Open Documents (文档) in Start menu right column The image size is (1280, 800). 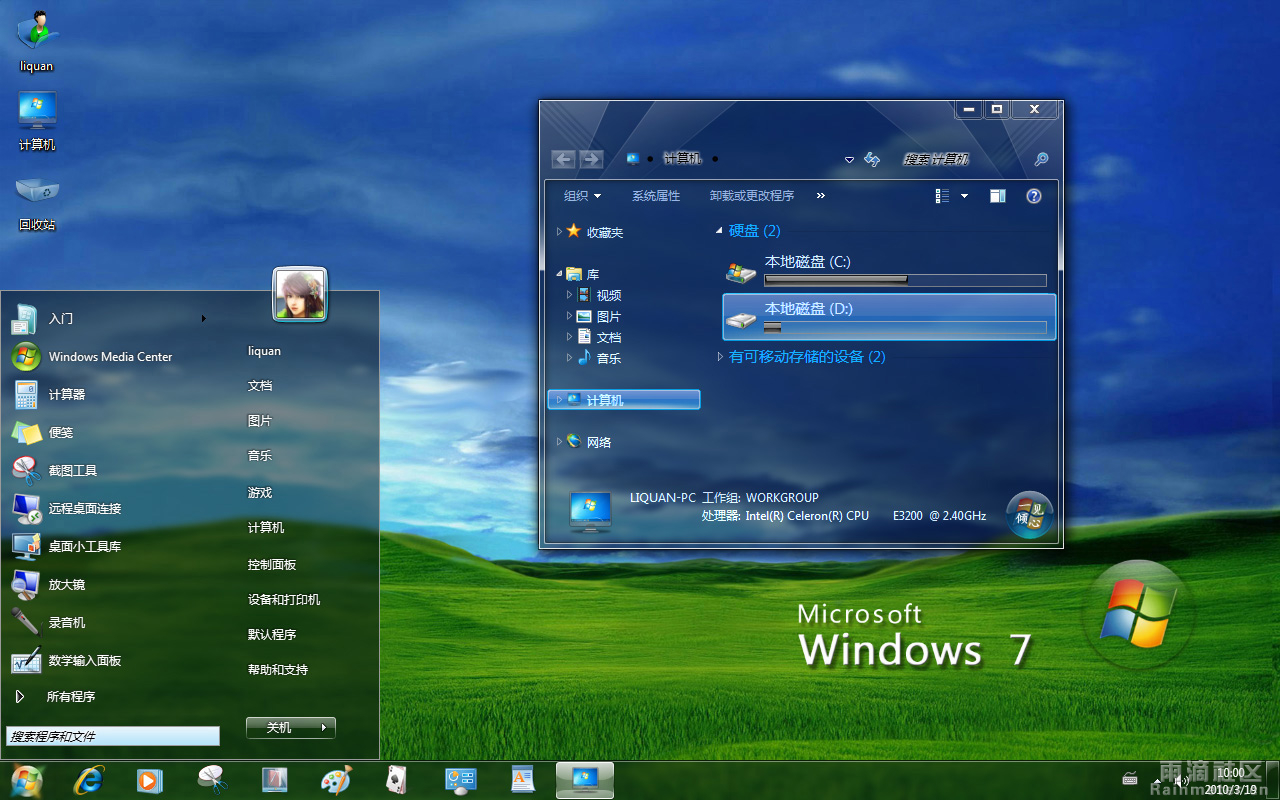260,386
